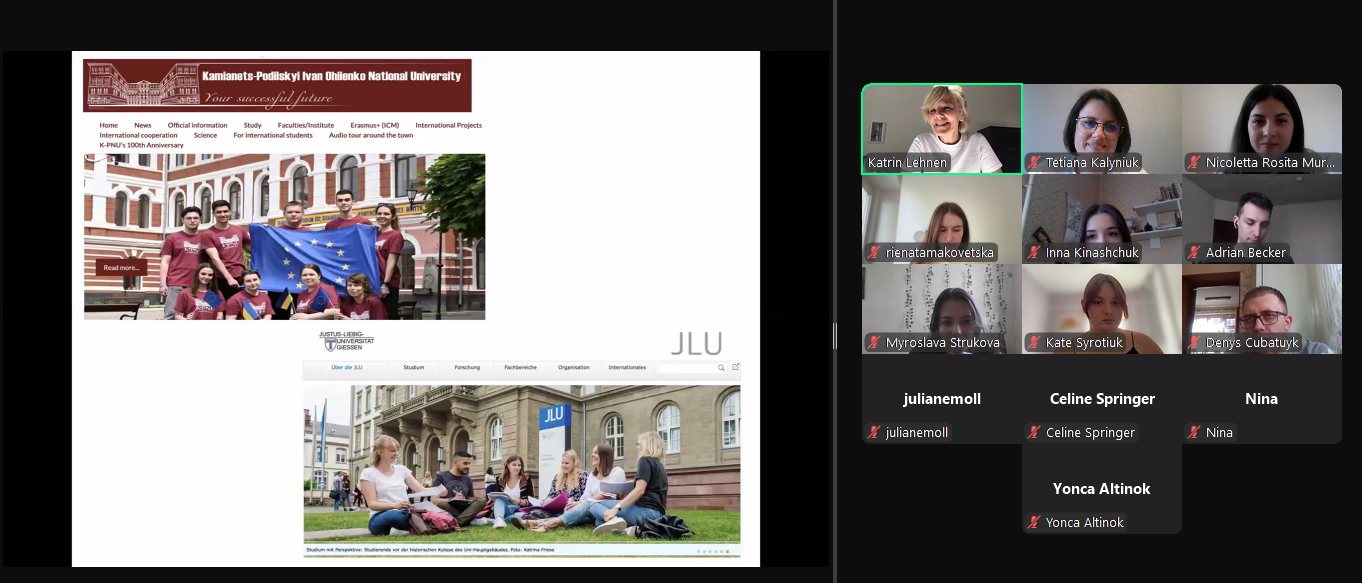Select Inna Kinashchuk's video tile

1102,219
